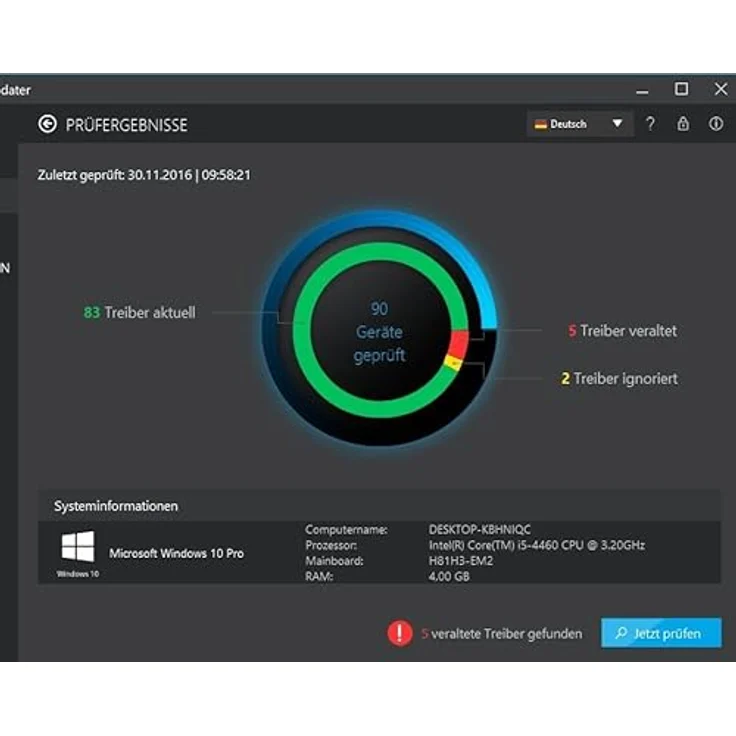Image resolution: width=736 pixels, height=736 pixels.
Task: Click the RAM: label
Action: [x=319, y=576]
